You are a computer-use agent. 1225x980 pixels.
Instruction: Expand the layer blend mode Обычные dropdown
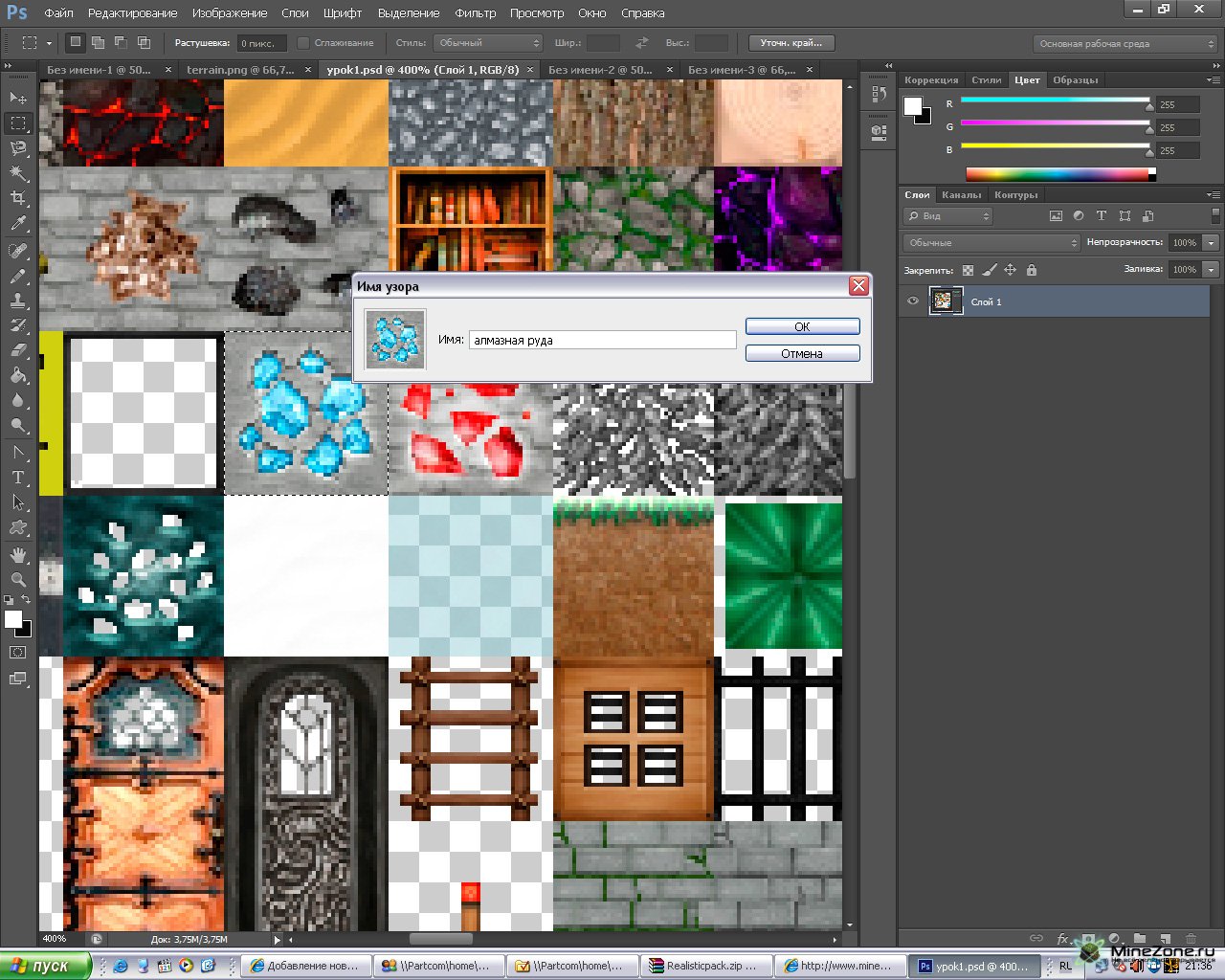(991, 243)
